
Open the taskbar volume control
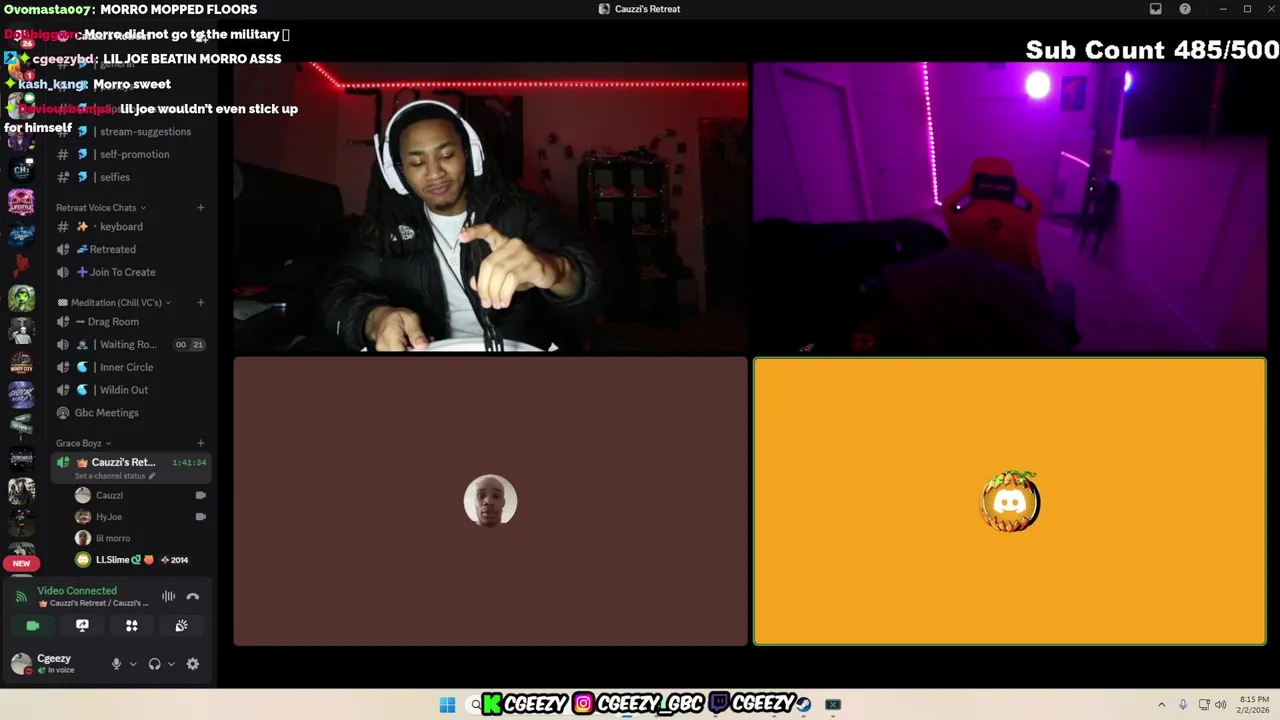tap(1221, 704)
